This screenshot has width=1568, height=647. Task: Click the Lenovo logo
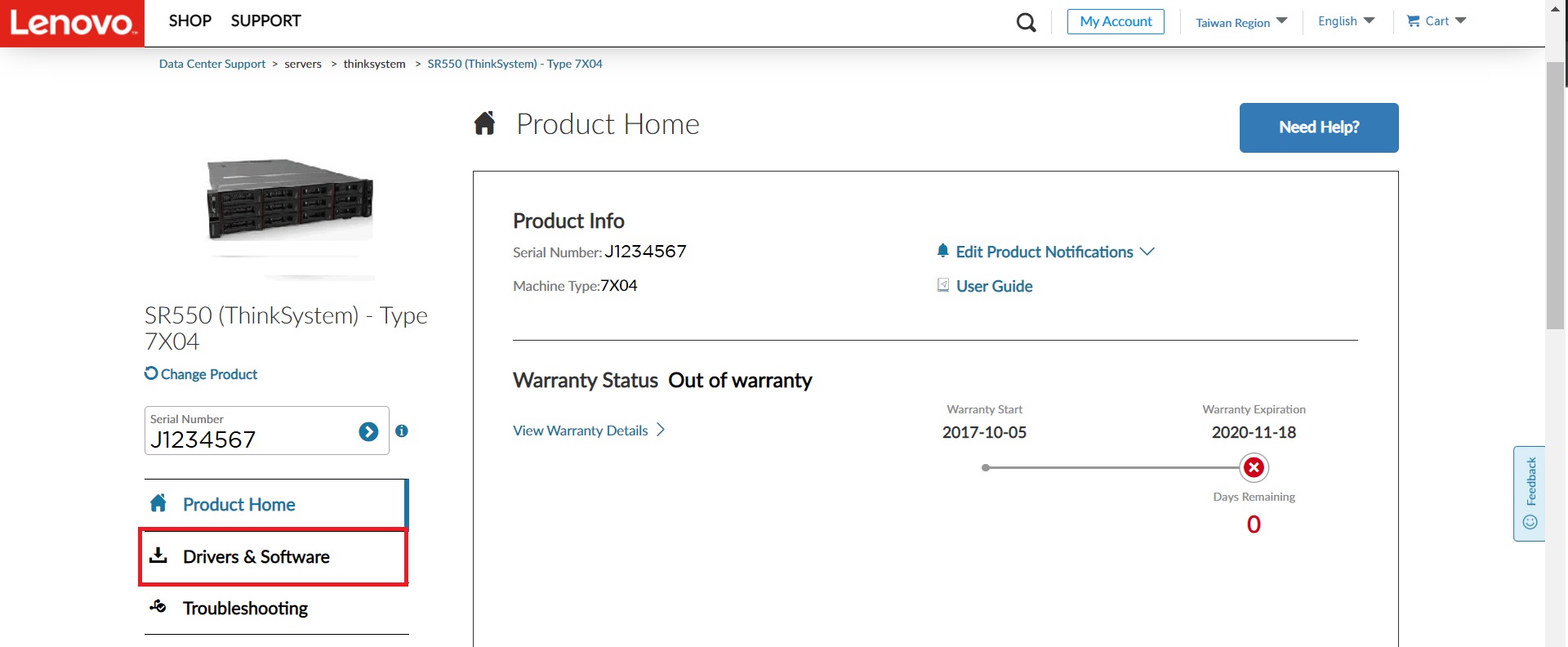point(72,23)
